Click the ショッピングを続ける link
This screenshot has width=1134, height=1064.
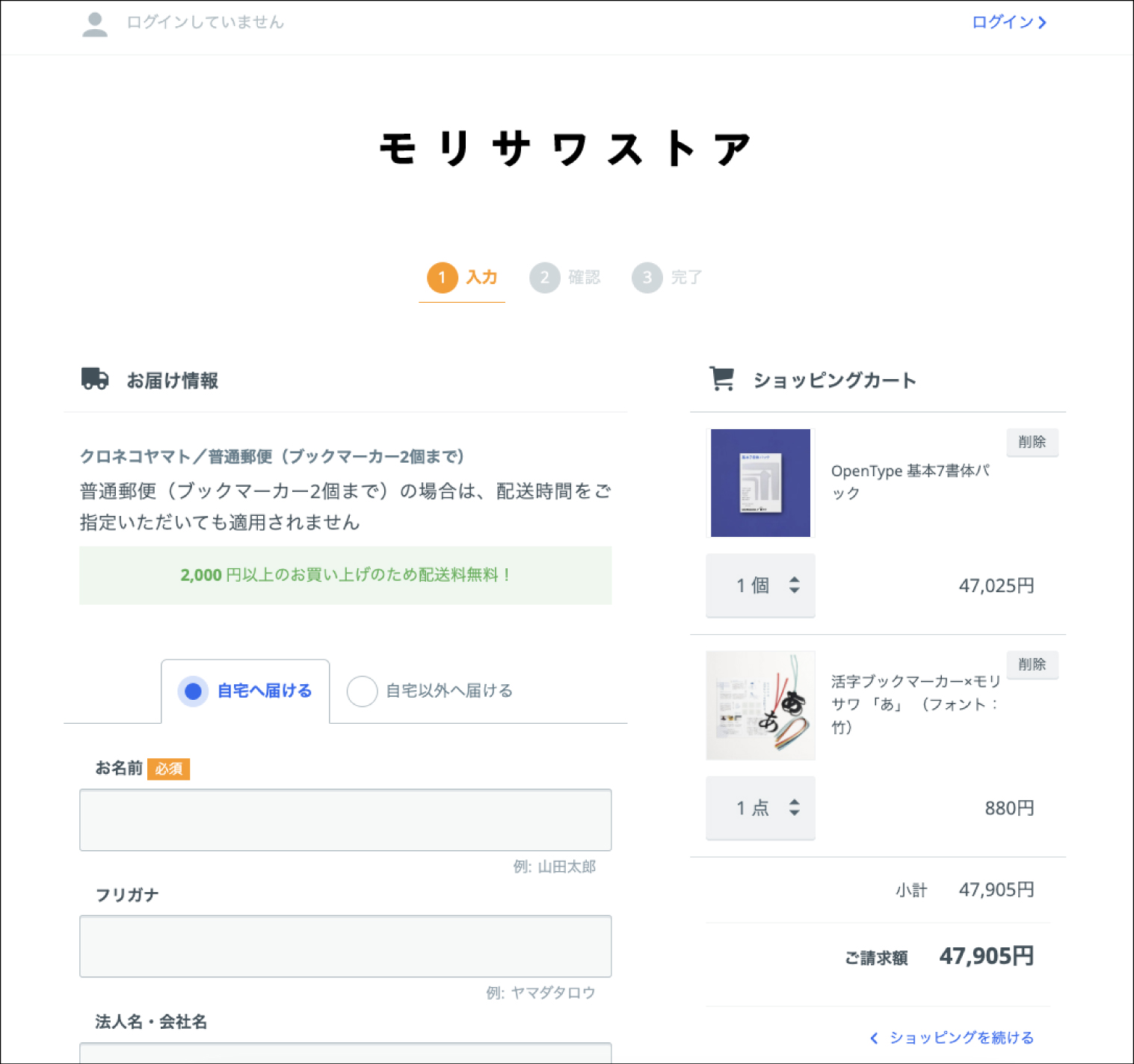952,1038
